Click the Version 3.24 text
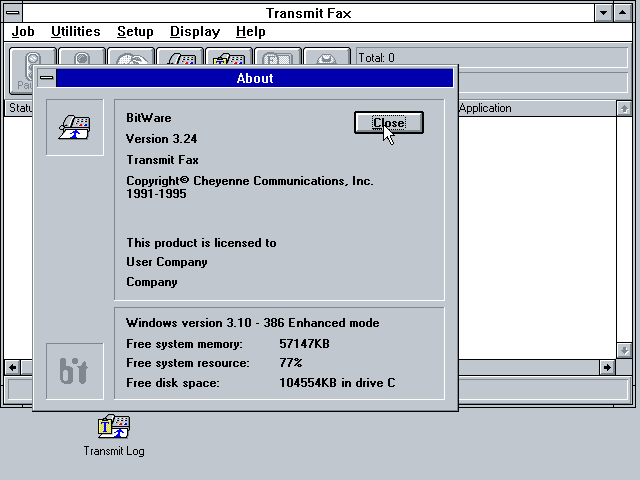Screen dimensions: 640x480 (162, 139)
